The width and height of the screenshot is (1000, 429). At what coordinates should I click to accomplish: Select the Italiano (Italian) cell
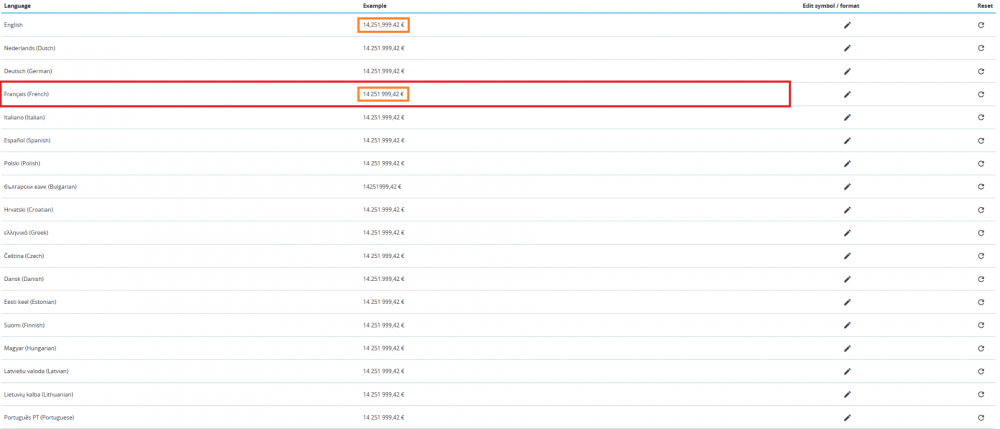(24, 117)
